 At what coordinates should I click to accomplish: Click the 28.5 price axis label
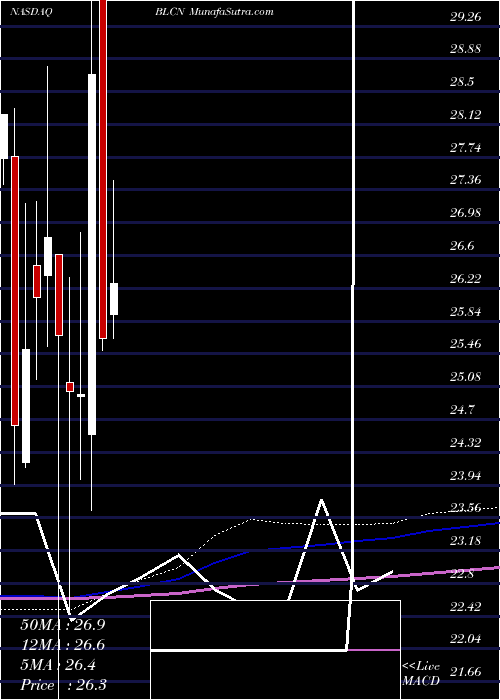[x=462, y=83]
